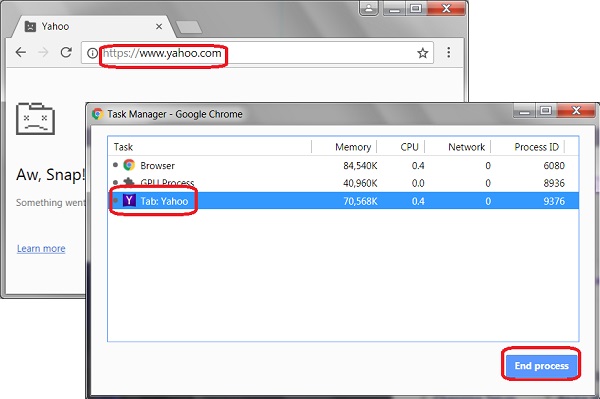Image resolution: width=600 pixels, height=399 pixels.
Task: Select the Browser task row
Action: (x=343, y=165)
